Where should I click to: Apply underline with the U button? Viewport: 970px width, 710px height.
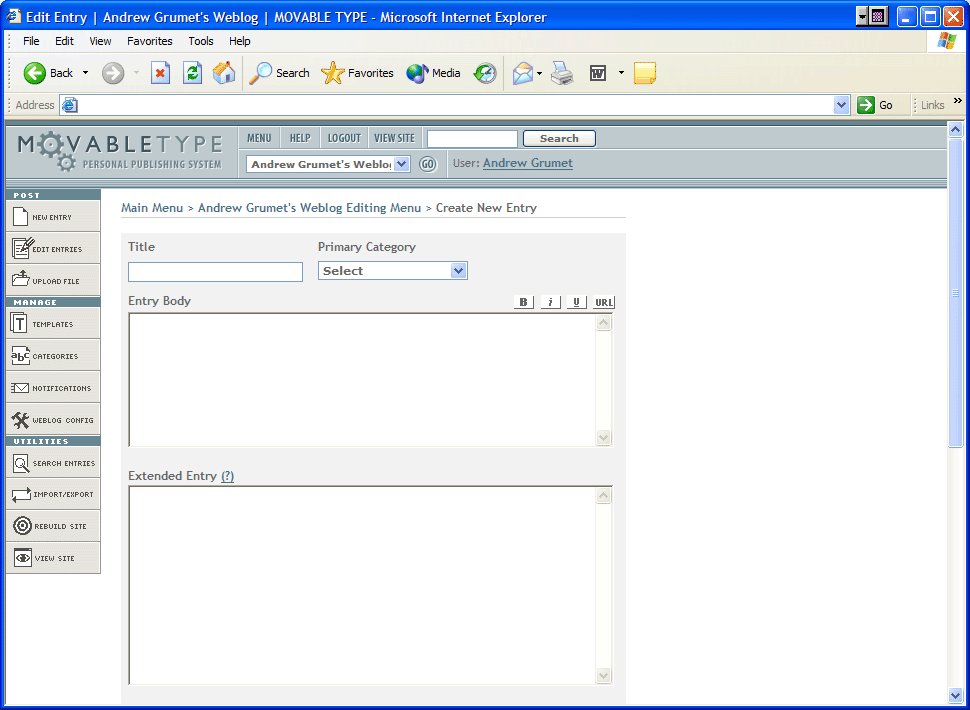pos(577,302)
